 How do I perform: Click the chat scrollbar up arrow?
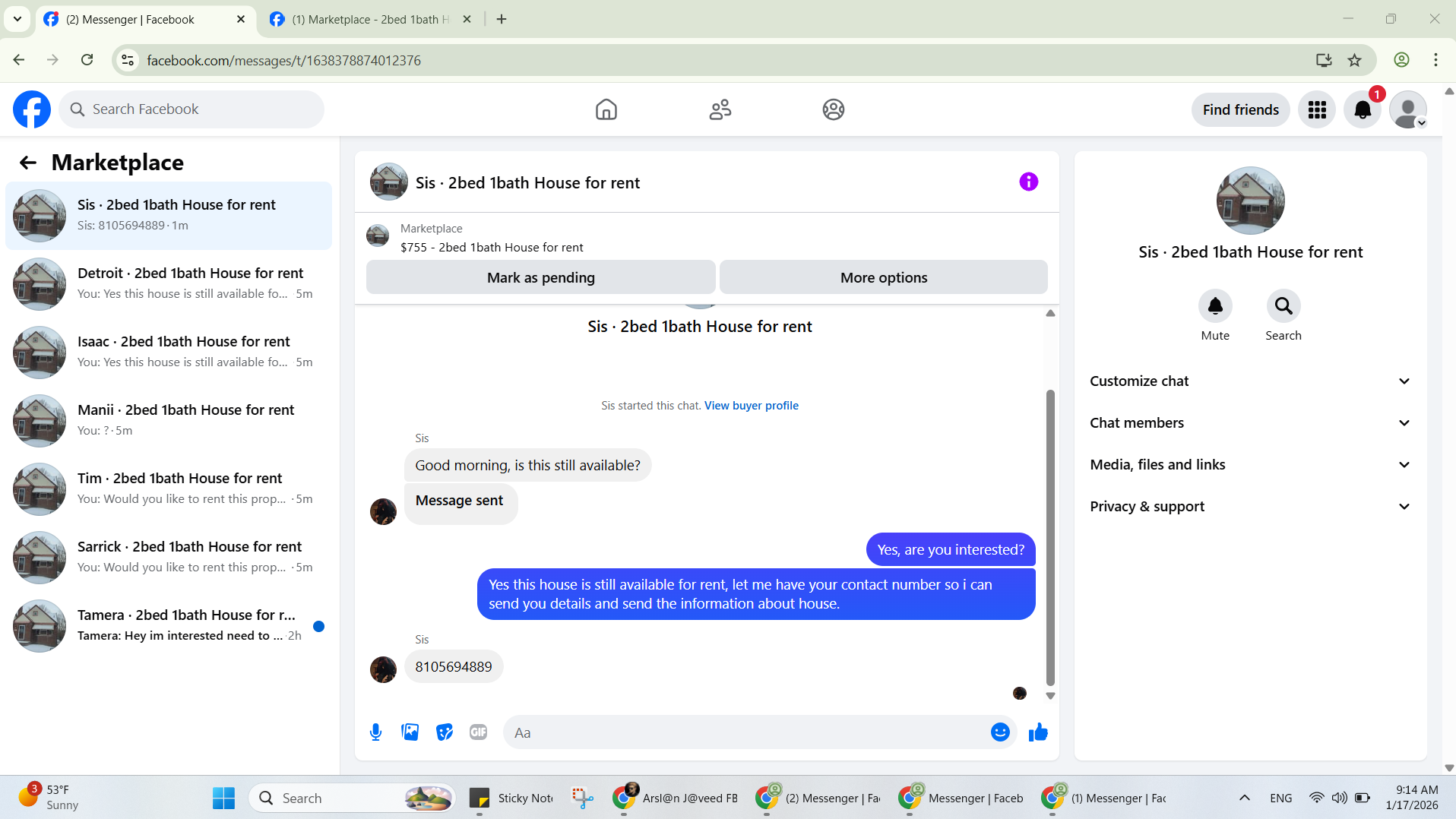1050,313
